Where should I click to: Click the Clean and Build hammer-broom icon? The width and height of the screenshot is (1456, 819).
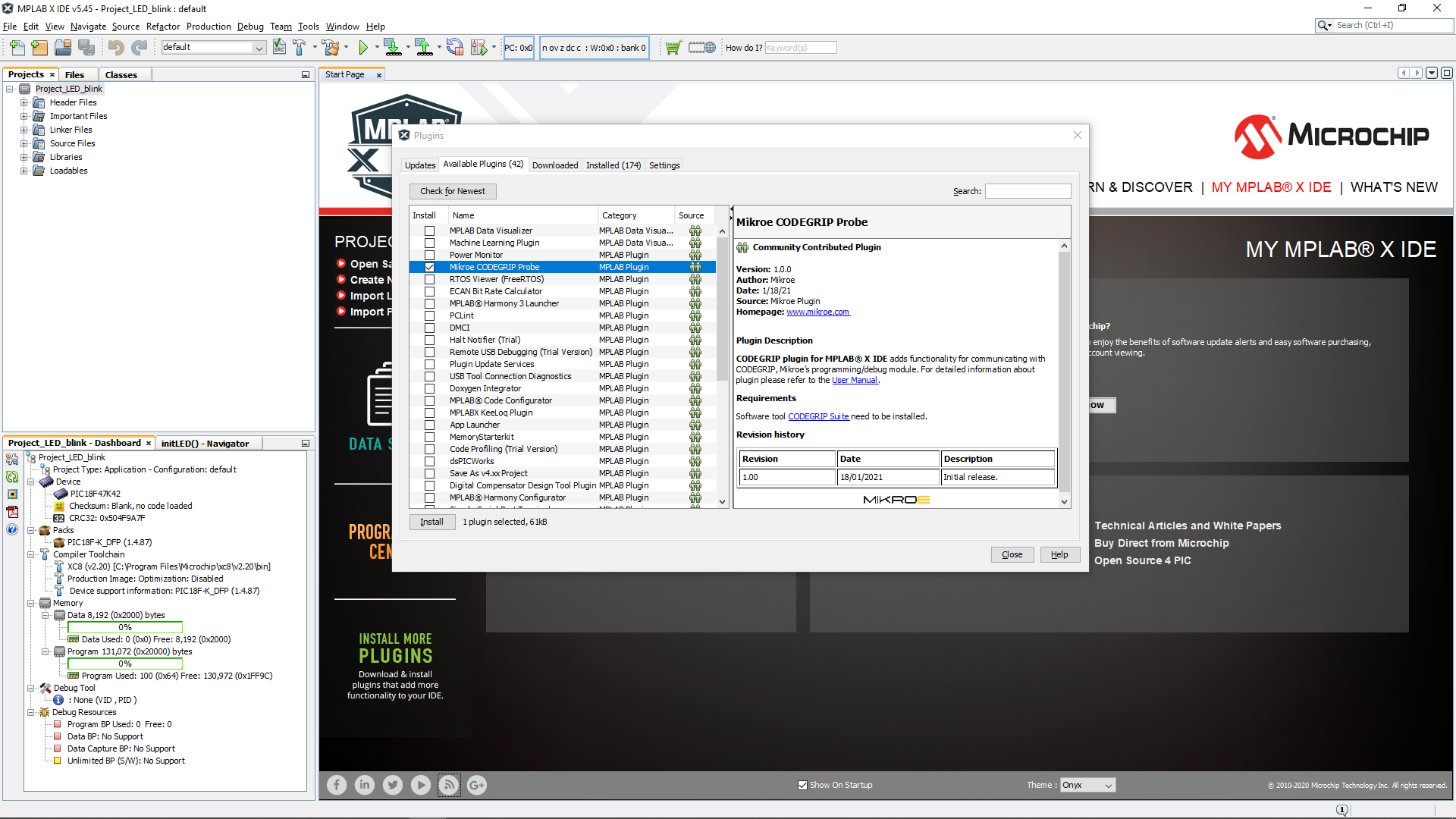[x=331, y=48]
